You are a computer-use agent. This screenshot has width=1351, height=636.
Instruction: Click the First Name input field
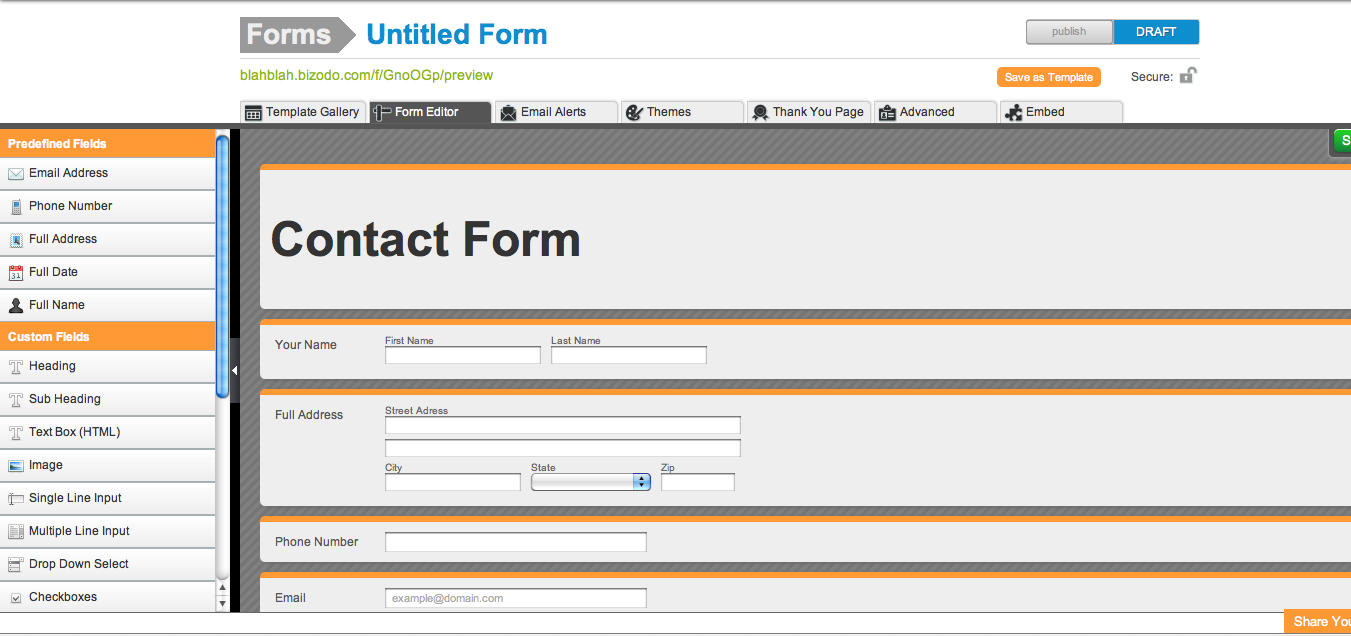coord(463,355)
